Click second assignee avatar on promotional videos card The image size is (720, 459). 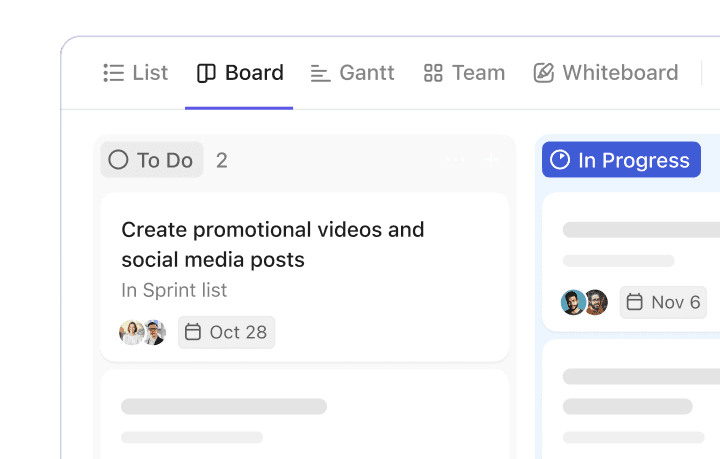[x=153, y=332]
